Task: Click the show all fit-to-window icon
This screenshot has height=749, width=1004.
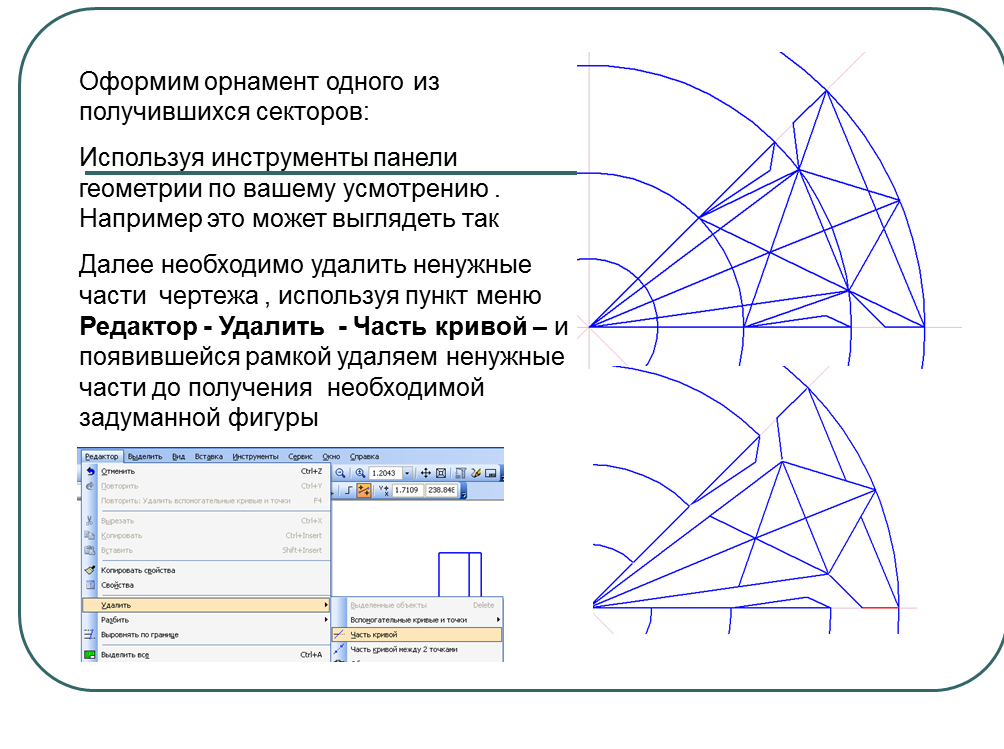Action: 441,473
